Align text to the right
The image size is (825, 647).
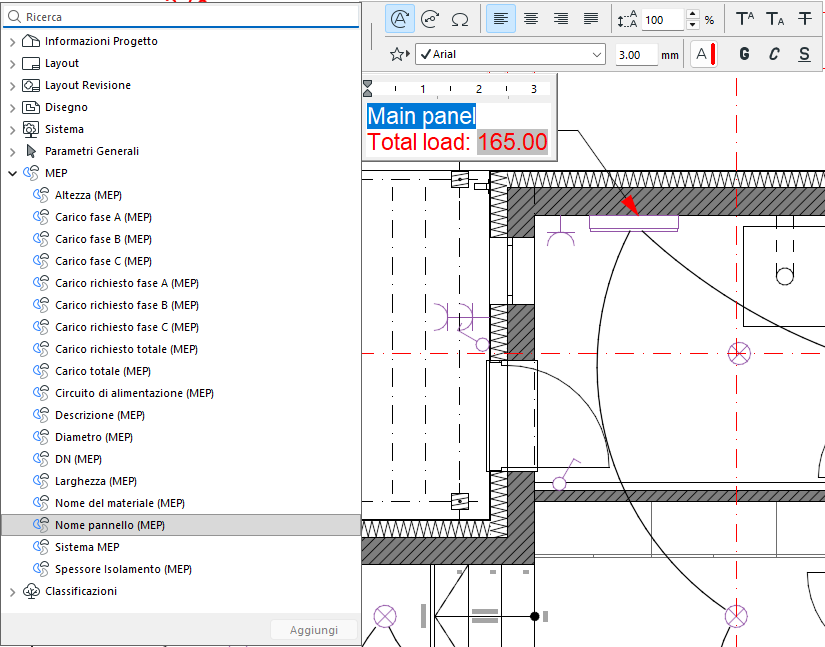point(561,19)
